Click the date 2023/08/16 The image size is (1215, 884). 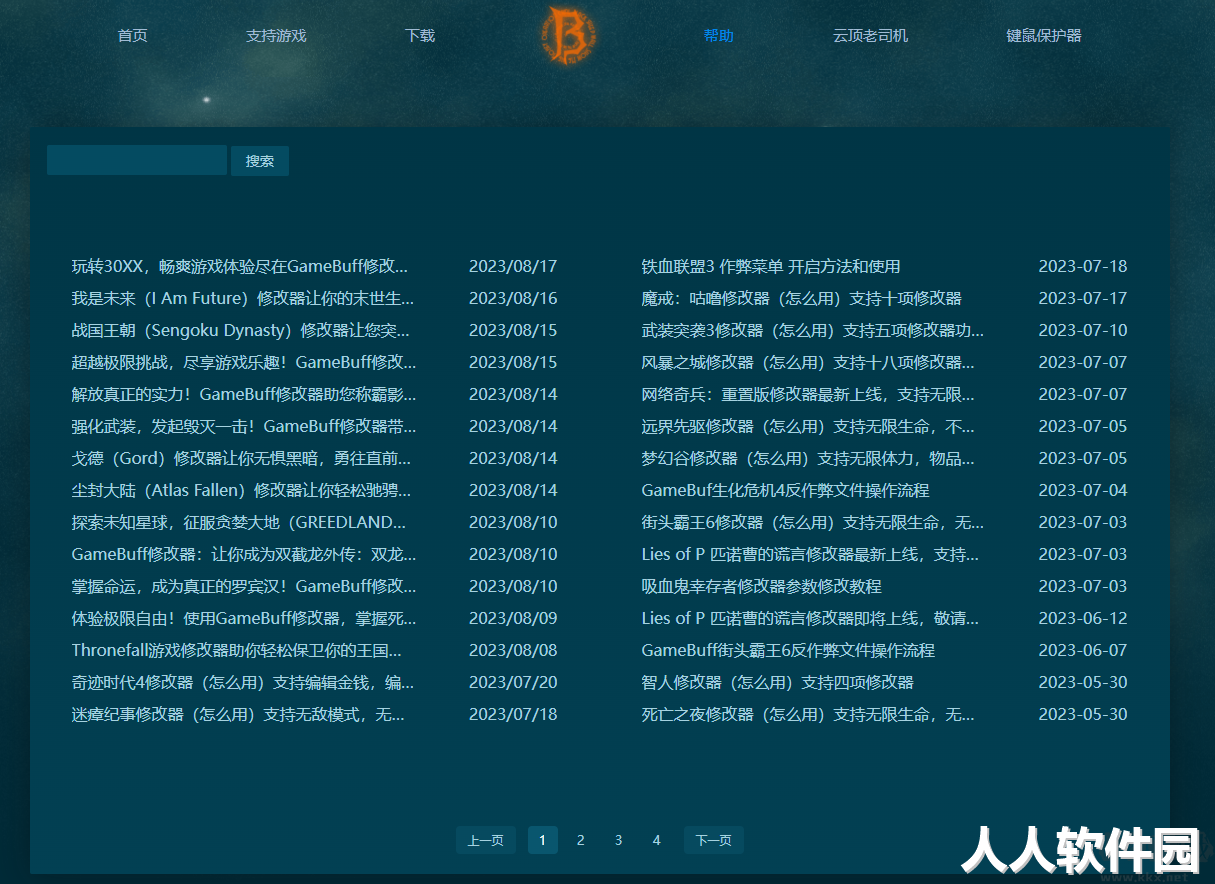click(x=513, y=298)
